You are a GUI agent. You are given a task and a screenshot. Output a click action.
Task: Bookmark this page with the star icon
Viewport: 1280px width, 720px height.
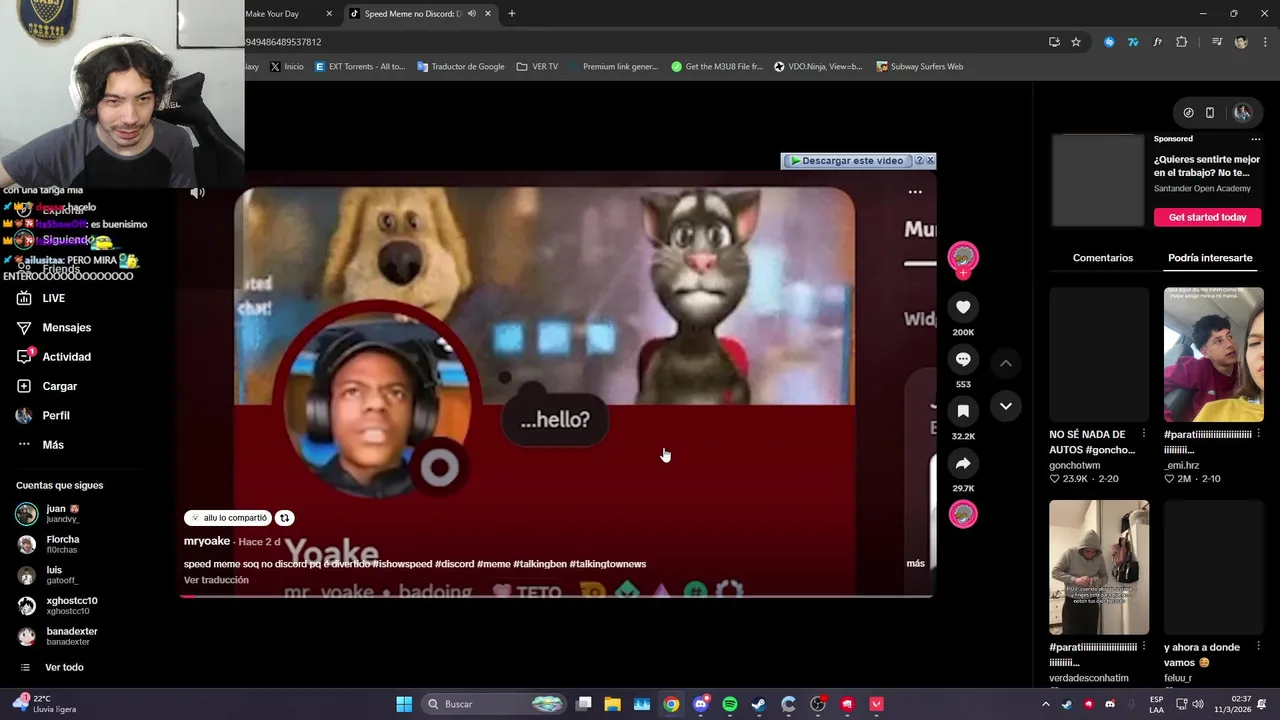1076,42
